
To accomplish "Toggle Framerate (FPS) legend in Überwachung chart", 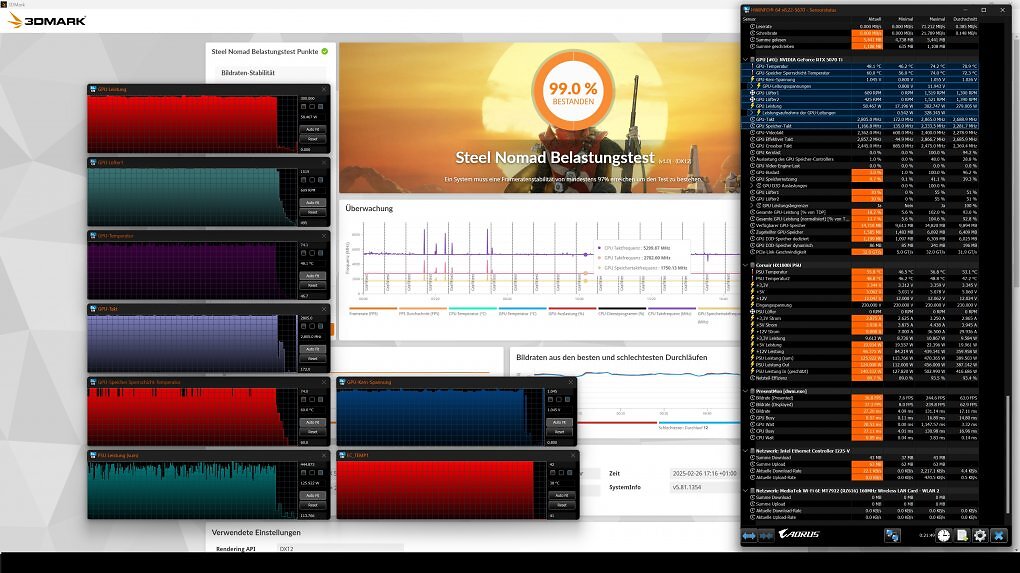I will click(x=373, y=313).
